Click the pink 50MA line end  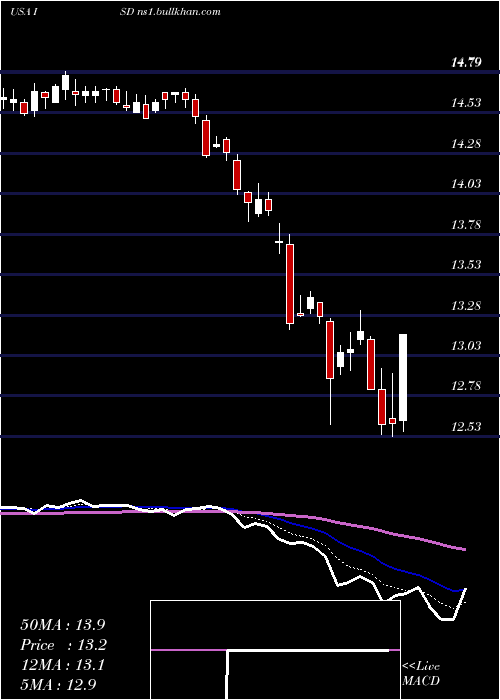pyautogui.click(x=464, y=549)
